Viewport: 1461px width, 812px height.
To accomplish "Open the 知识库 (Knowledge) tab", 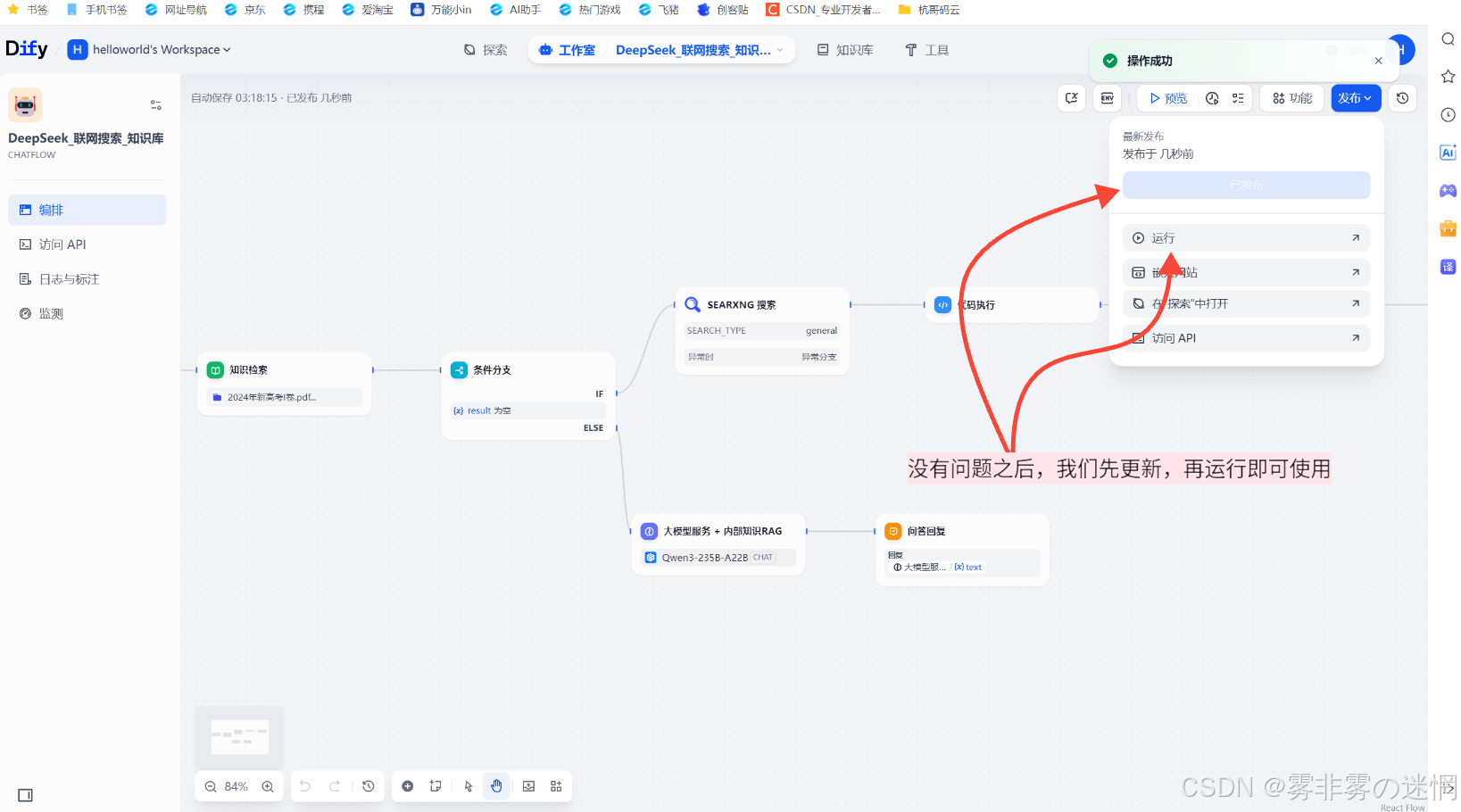I will 845,50.
